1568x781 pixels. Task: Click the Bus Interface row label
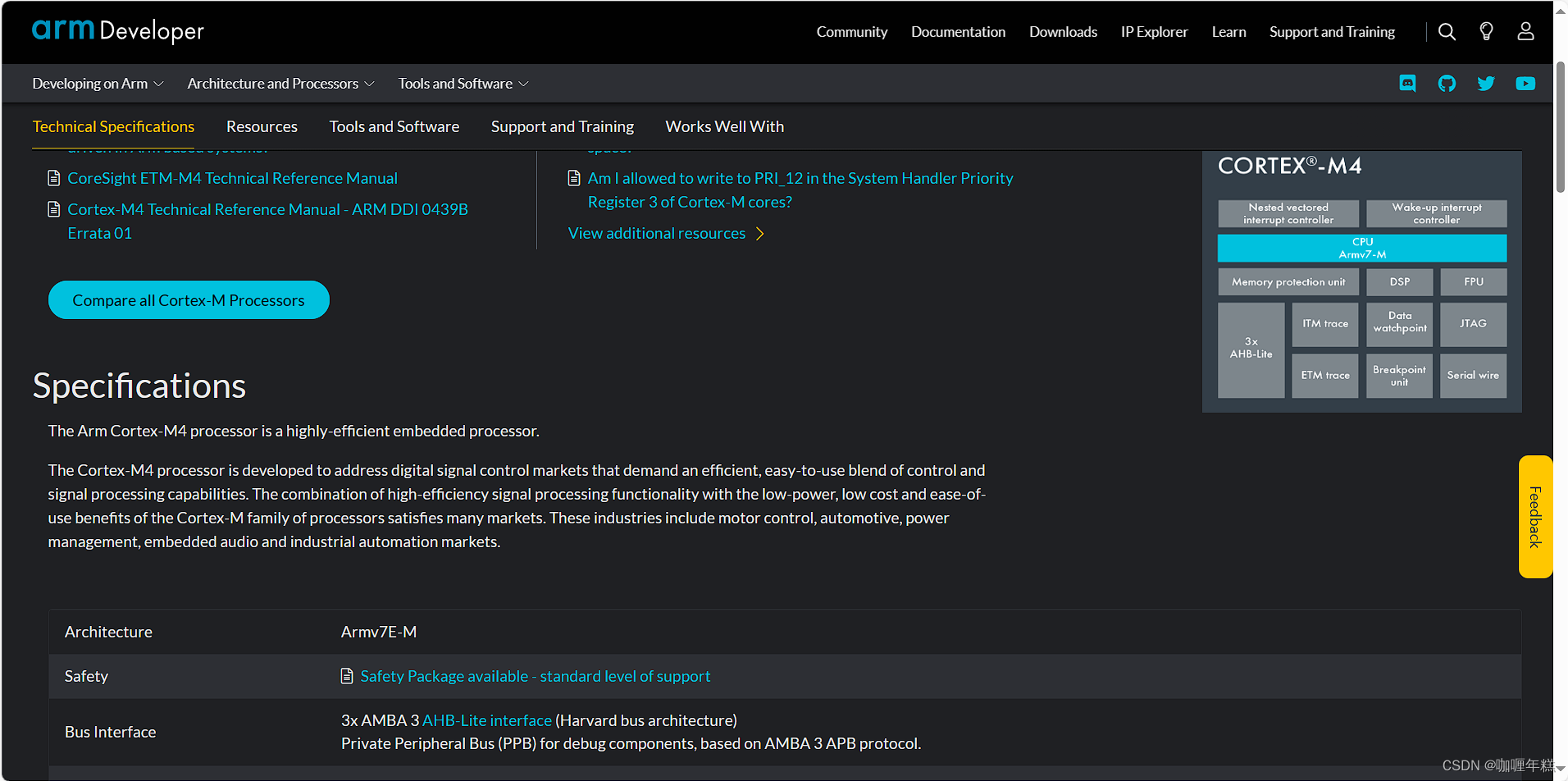(x=110, y=732)
